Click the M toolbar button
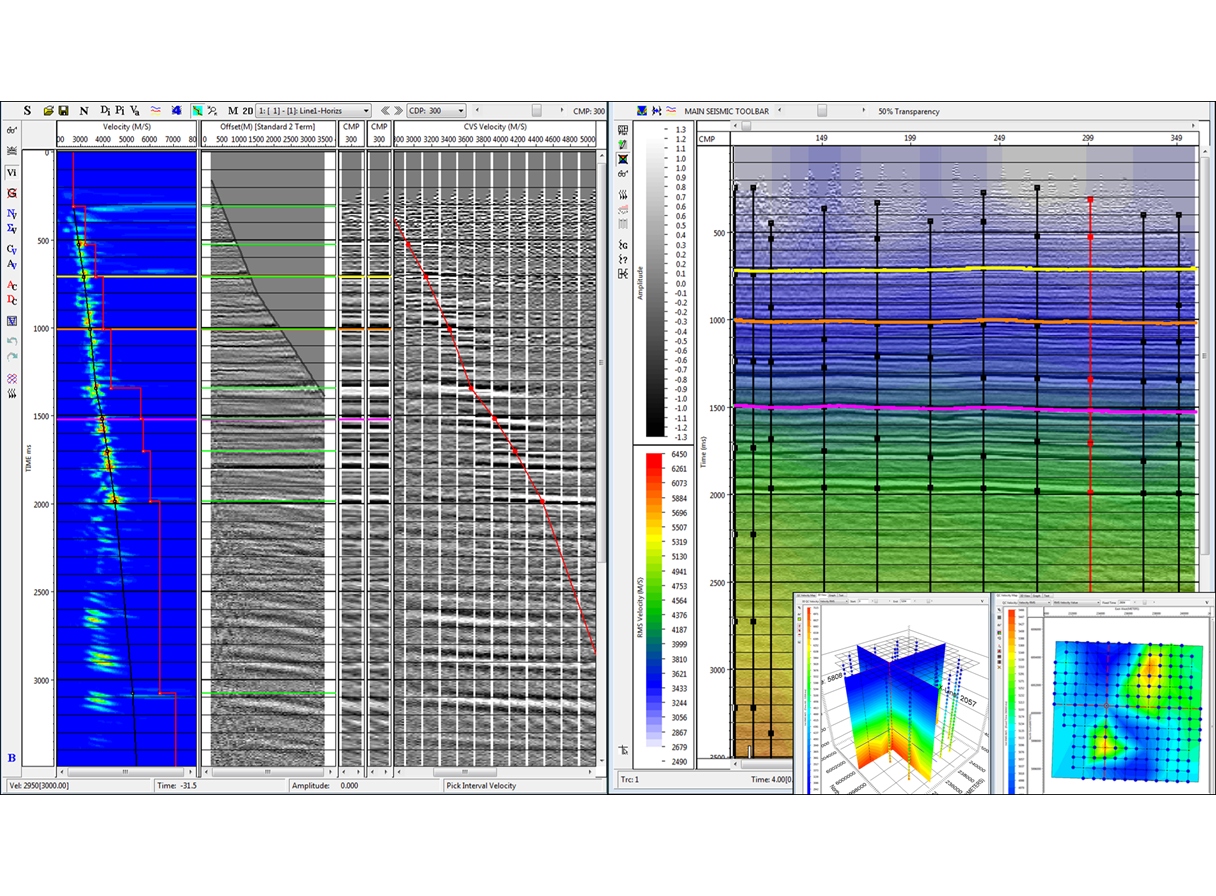The image size is (1216, 896). click(x=233, y=110)
